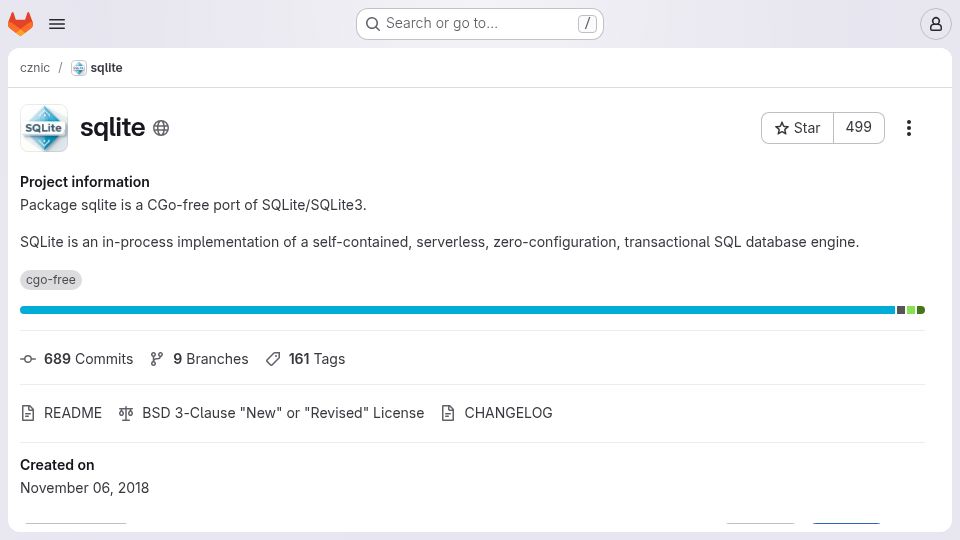Image resolution: width=960 pixels, height=540 pixels.
Task: Open the 499 stargazers count
Action: (858, 128)
